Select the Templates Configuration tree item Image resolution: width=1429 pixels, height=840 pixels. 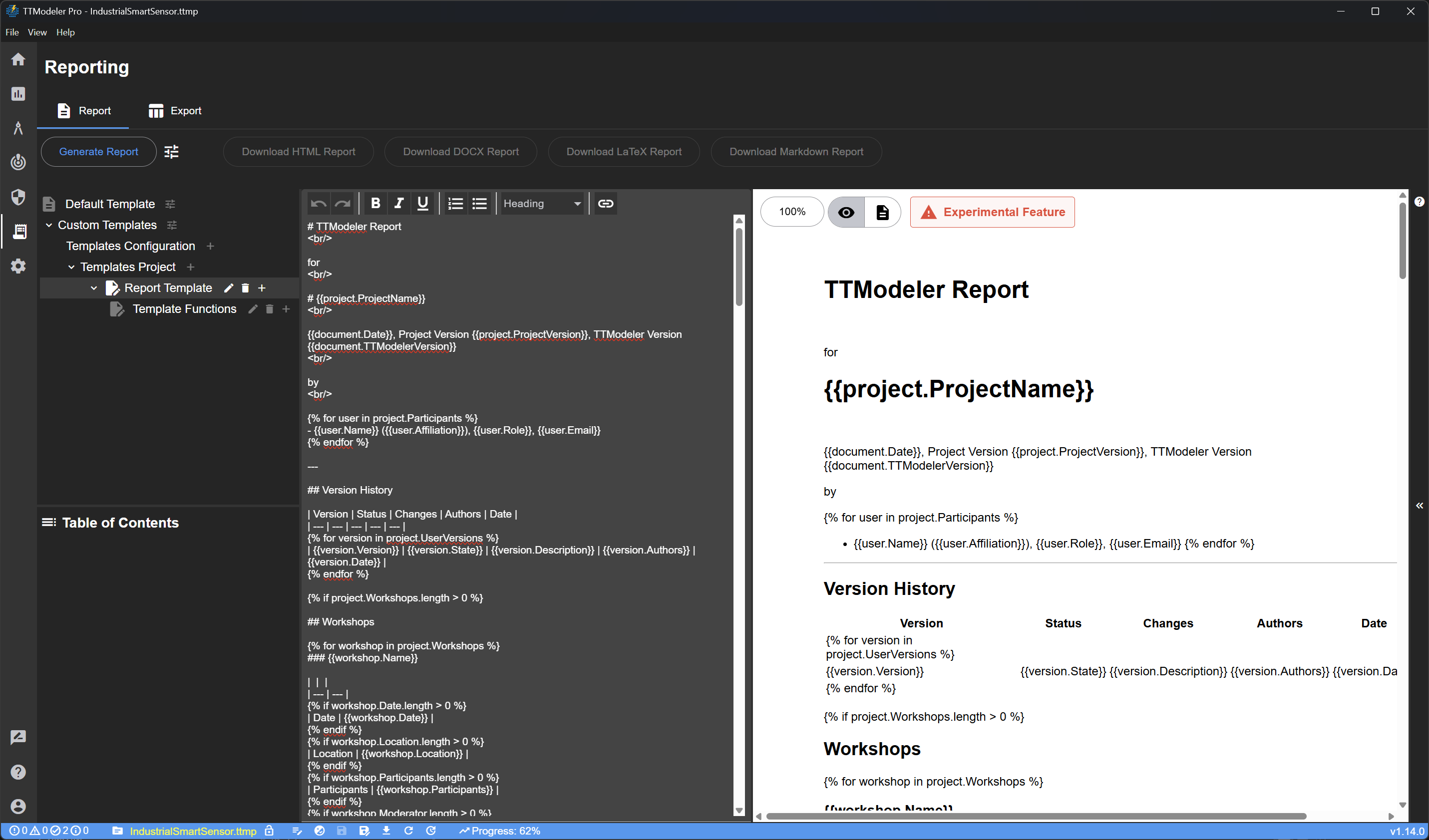tap(130, 246)
